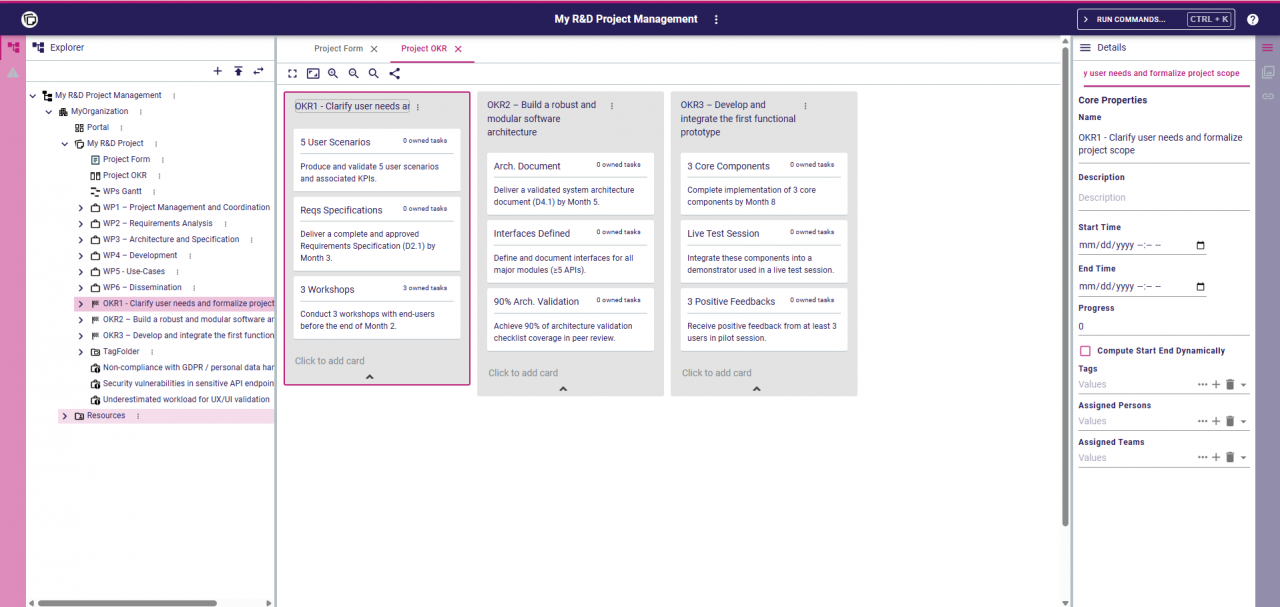Click the zoom in magnifier on the board toolbar
The width and height of the screenshot is (1280, 607).
pyautogui.click(x=331, y=72)
